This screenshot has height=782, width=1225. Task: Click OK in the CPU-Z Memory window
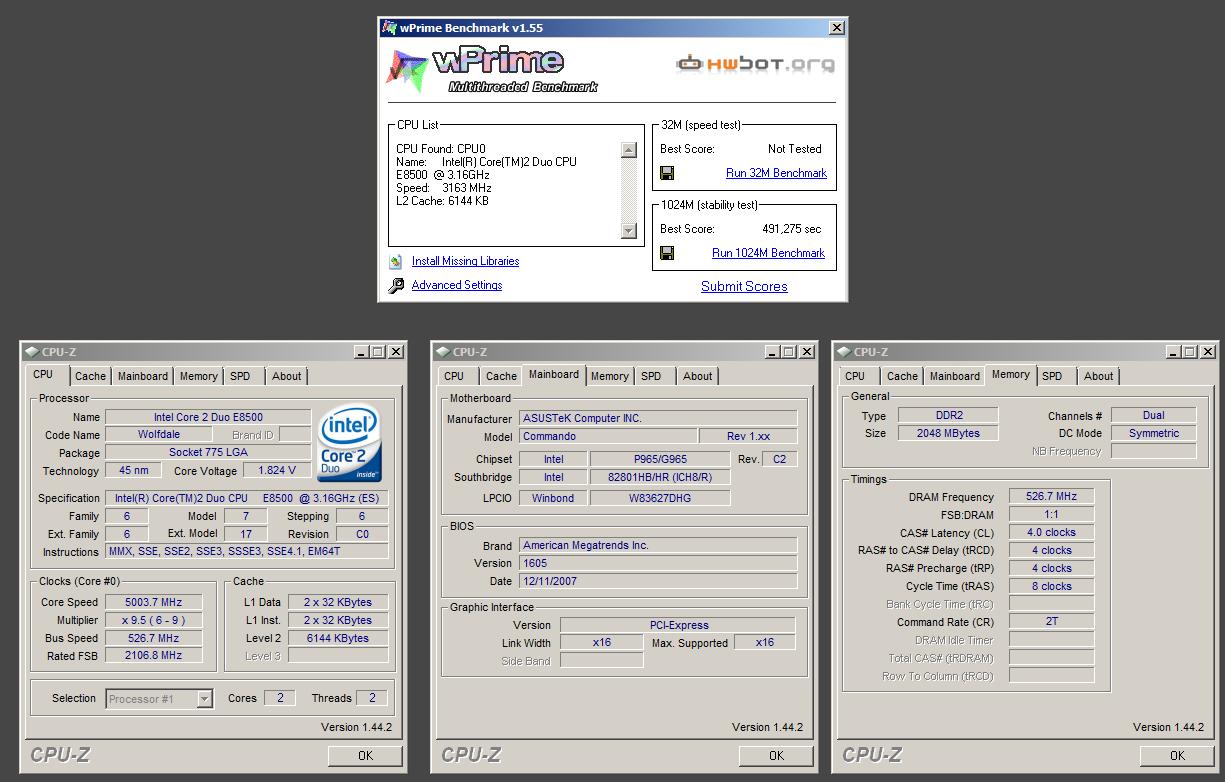pos(1177,756)
